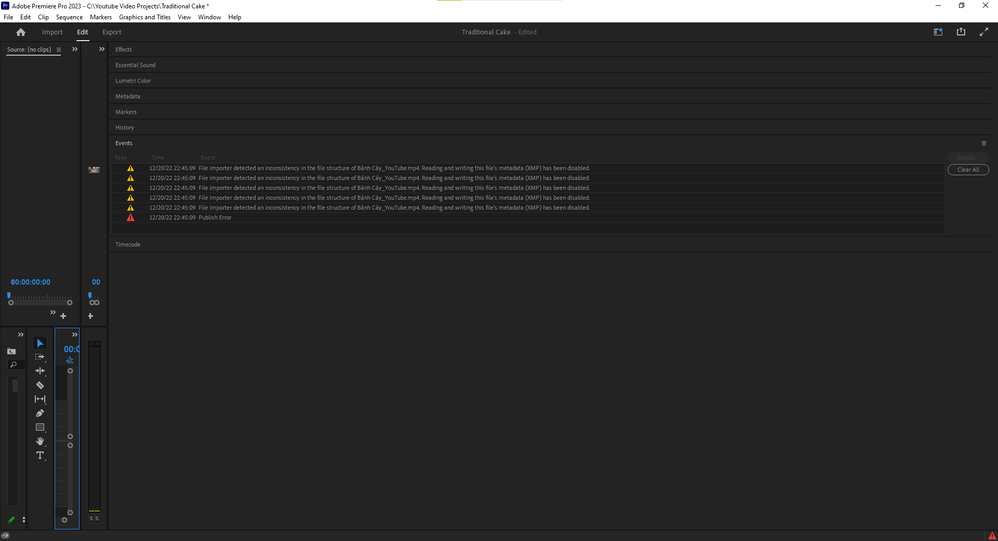The image size is (998, 541).
Task: Open Button Editor plus in Source monitor
Action: pos(63,316)
